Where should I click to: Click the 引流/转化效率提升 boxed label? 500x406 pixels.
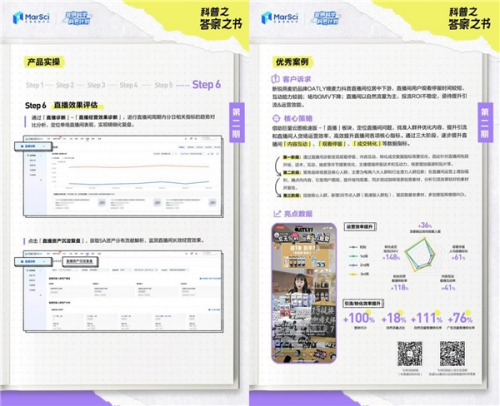click(363, 303)
